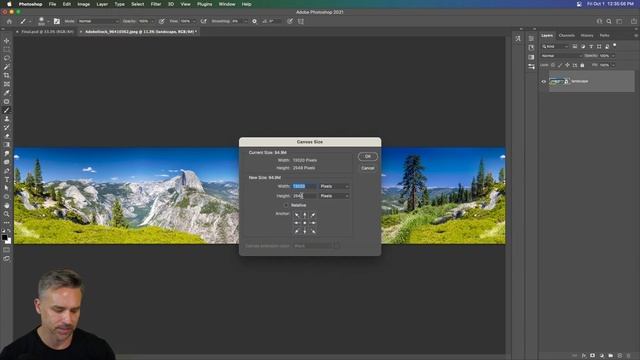Select the Eraser tool
The height and width of the screenshot is (360, 640).
click(x=7, y=136)
